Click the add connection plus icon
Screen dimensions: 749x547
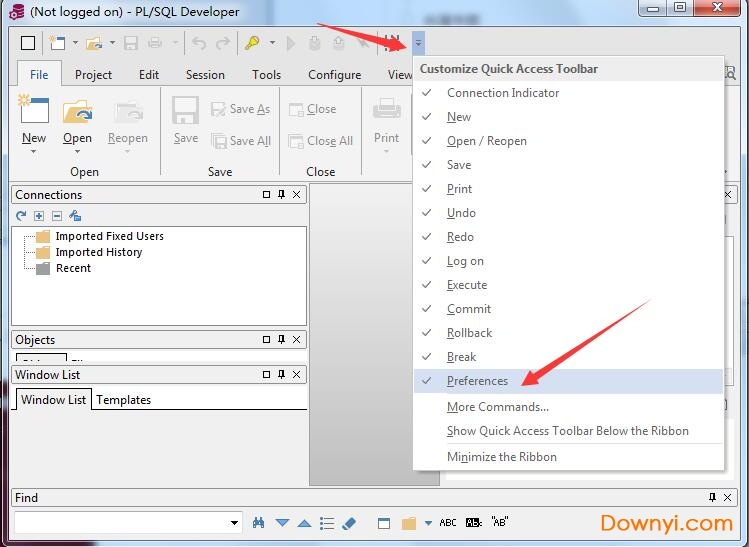[x=39, y=216]
